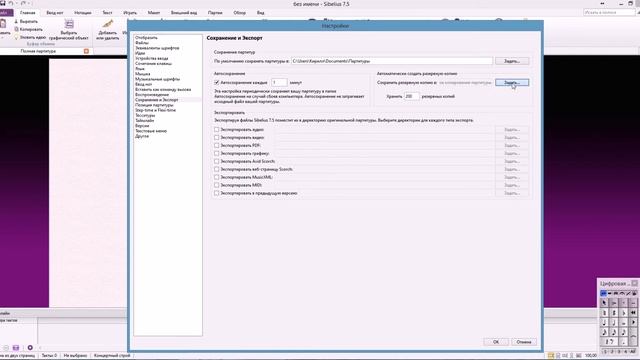The width and height of the screenshot is (640, 360).
Task: Click the keypad's right arrow key
Action: pyautogui.click(x=633, y=323)
